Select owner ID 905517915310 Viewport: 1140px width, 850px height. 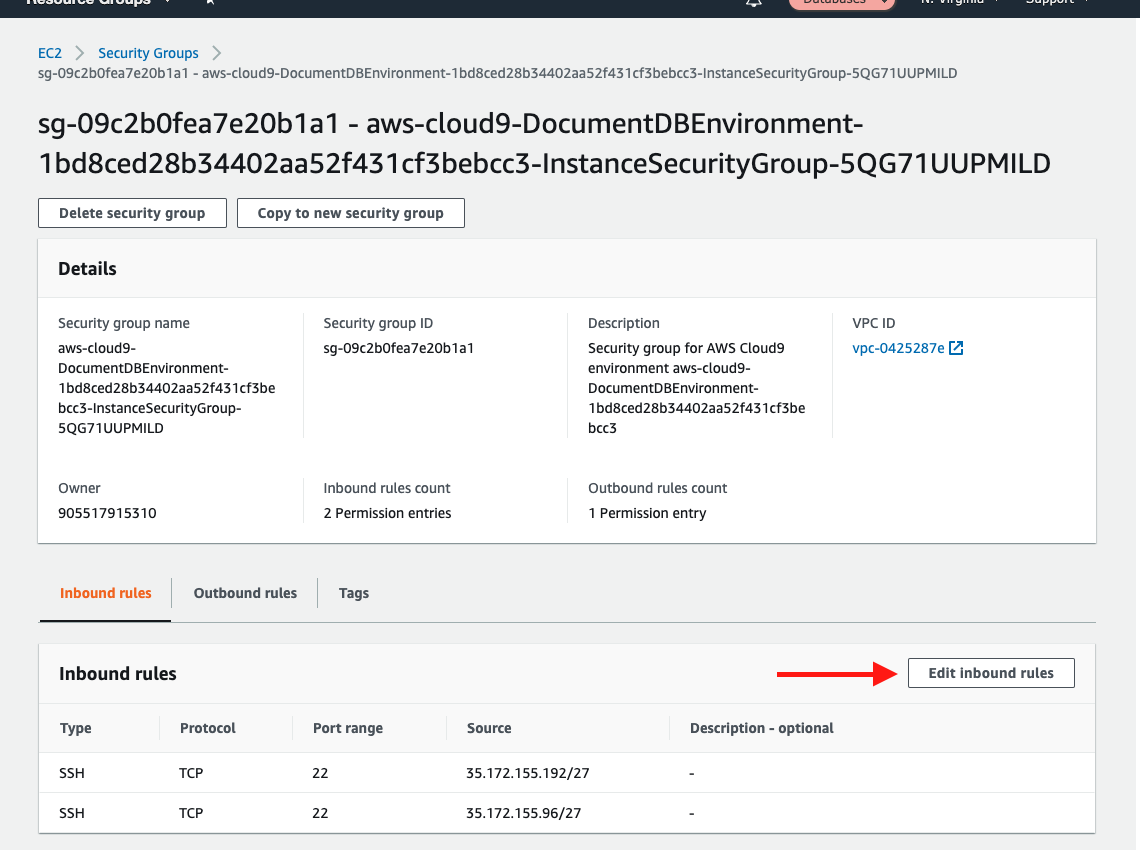(x=108, y=513)
